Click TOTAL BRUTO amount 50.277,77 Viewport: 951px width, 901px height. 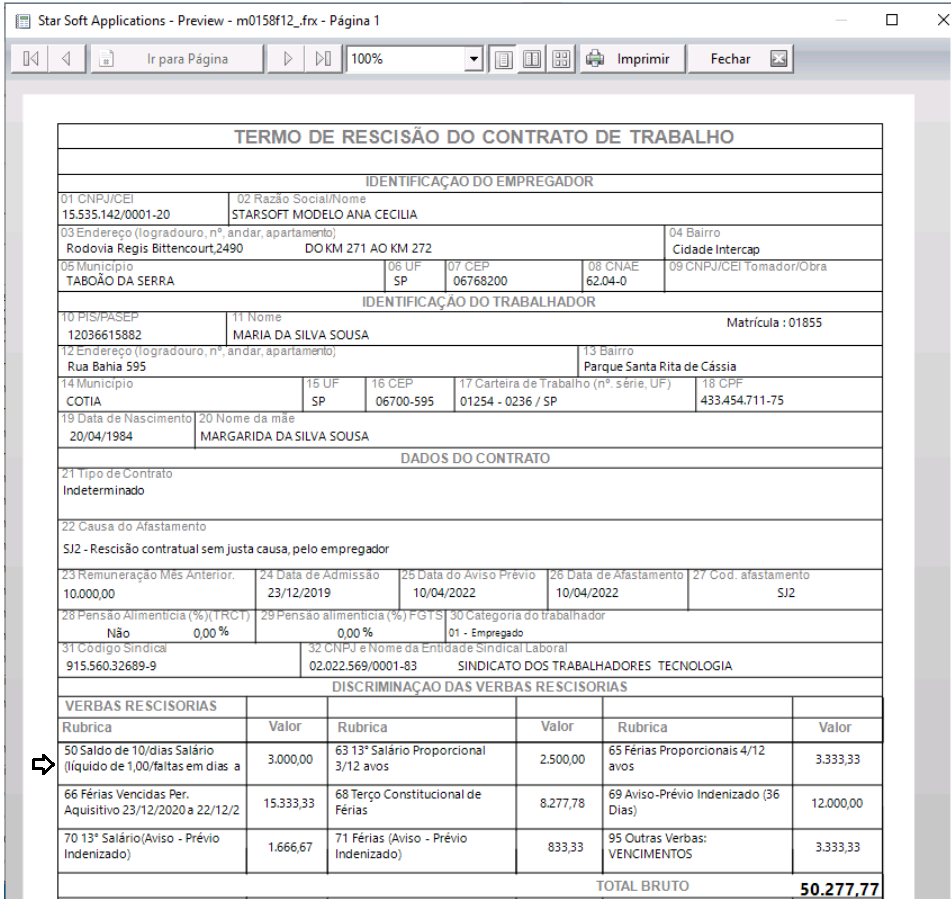pyautogui.click(x=839, y=889)
